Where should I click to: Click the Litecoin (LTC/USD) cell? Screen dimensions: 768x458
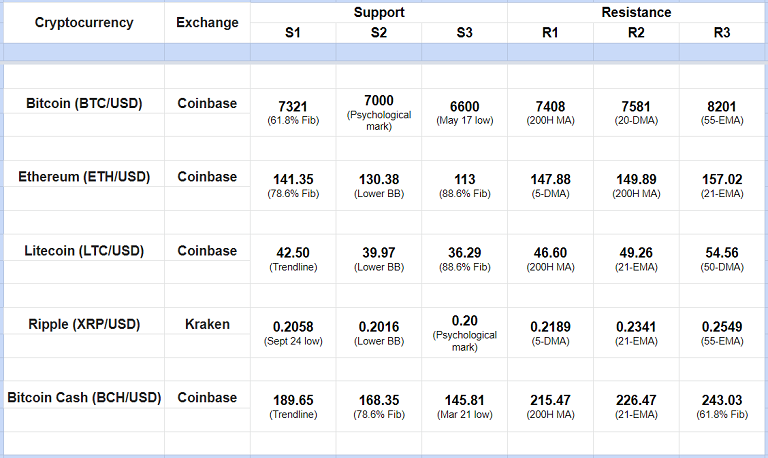(84, 251)
